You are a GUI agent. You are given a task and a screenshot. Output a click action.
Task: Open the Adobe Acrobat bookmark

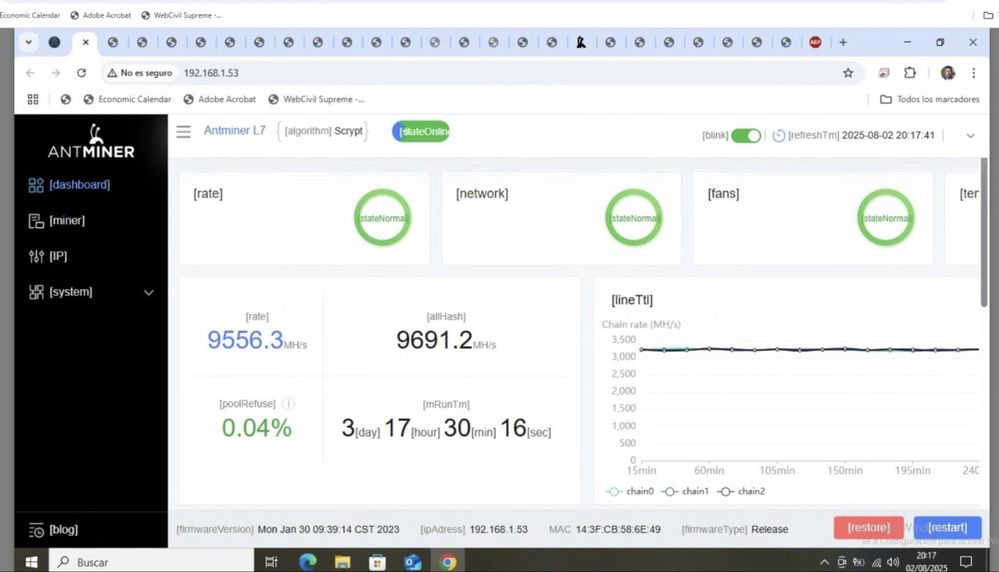click(x=220, y=99)
